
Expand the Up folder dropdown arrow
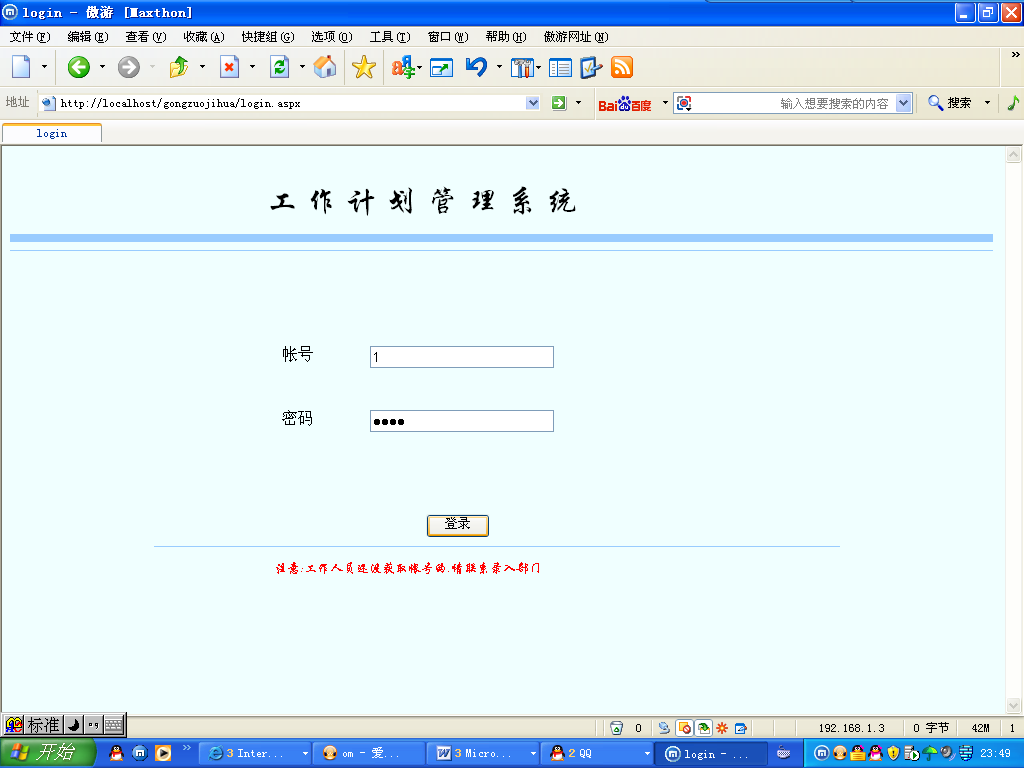tap(202, 67)
